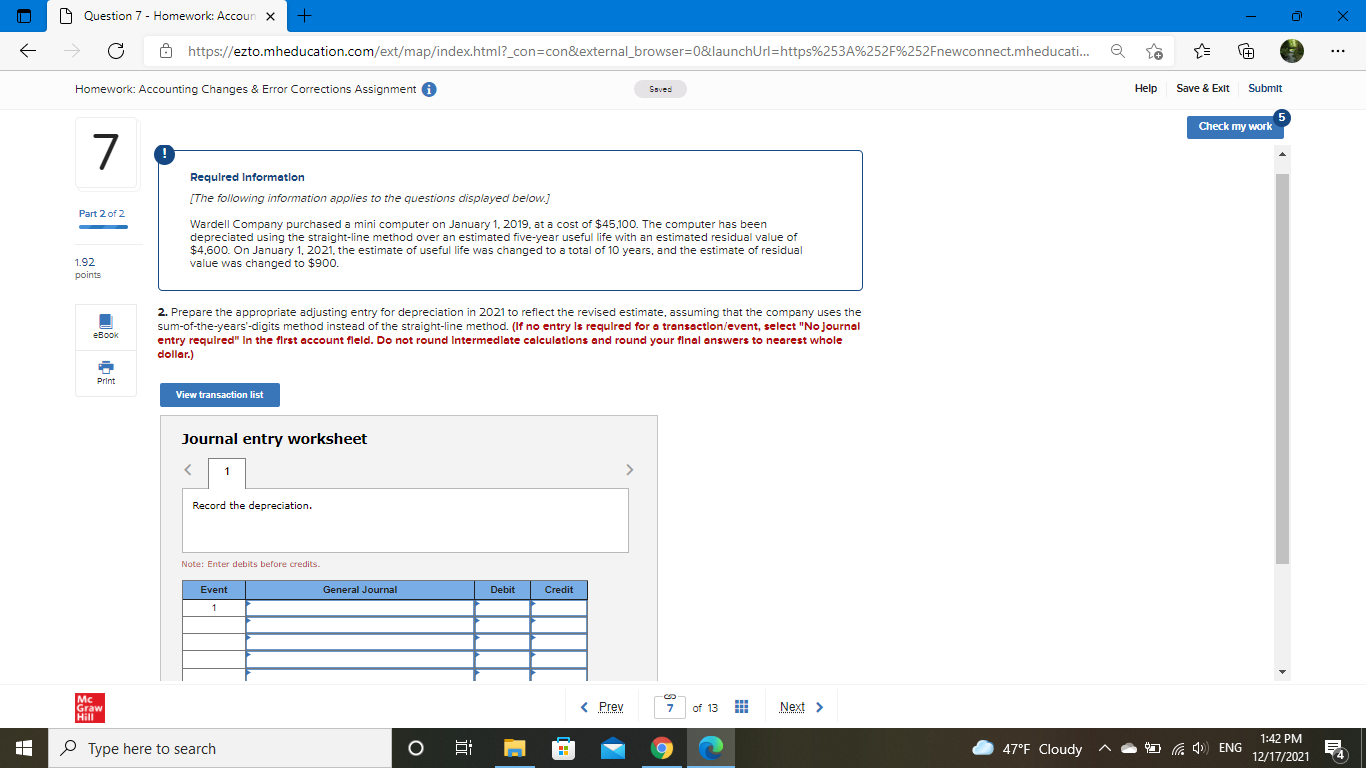
Task: Click the info icon beside the assignment title
Action: pyautogui.click(x=428, y=88)
